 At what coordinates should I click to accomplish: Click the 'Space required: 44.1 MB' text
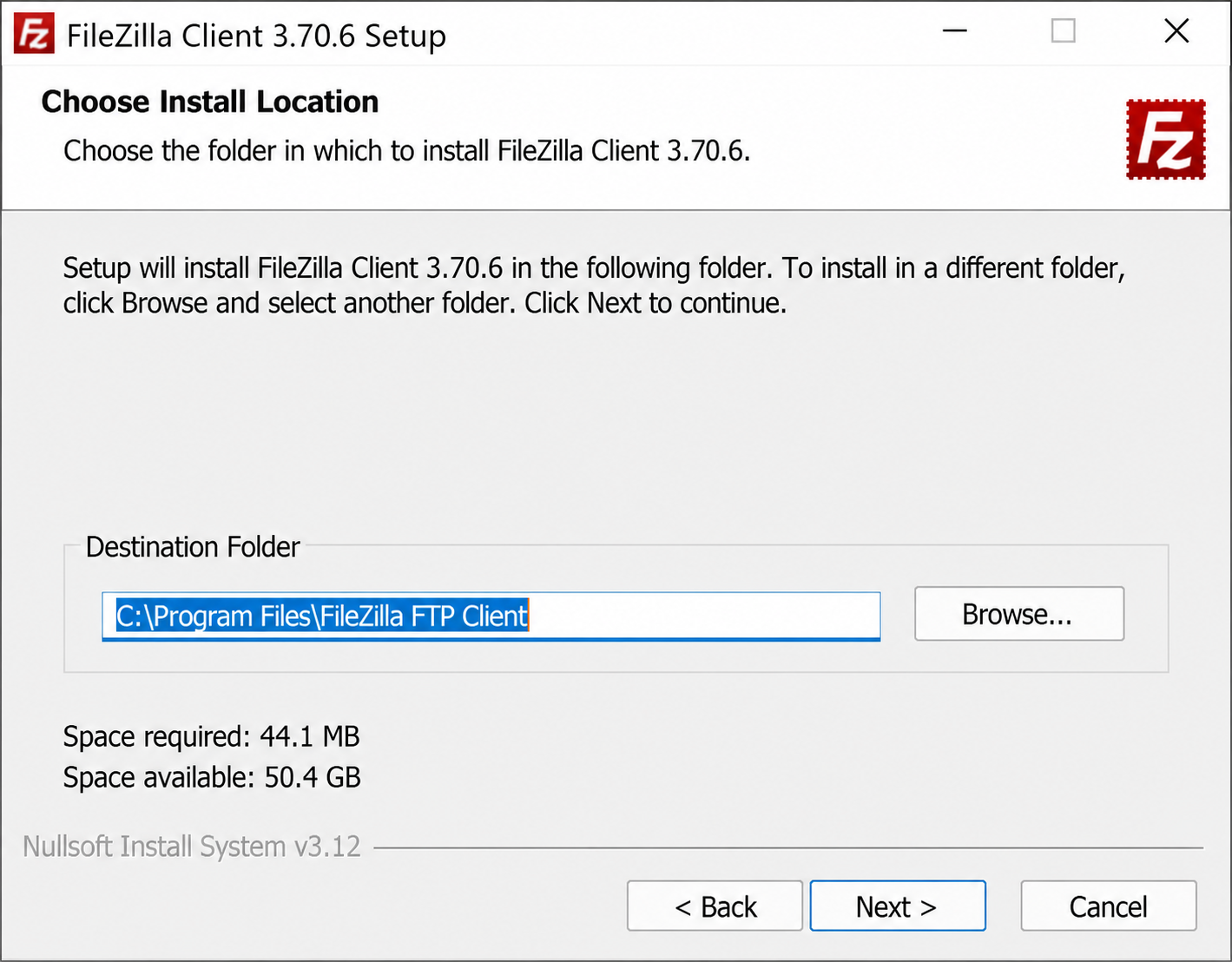pyautogui.click(x=211, y=736)
